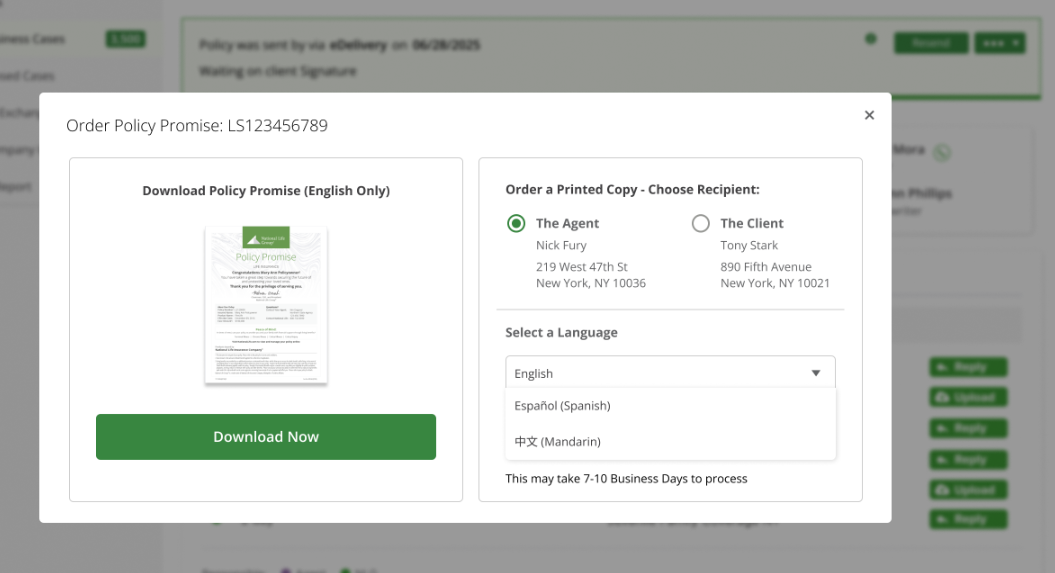Viewport: 1055px width, 573px height.
Task: Select The Agent as recipient
Action: point(516,223)
